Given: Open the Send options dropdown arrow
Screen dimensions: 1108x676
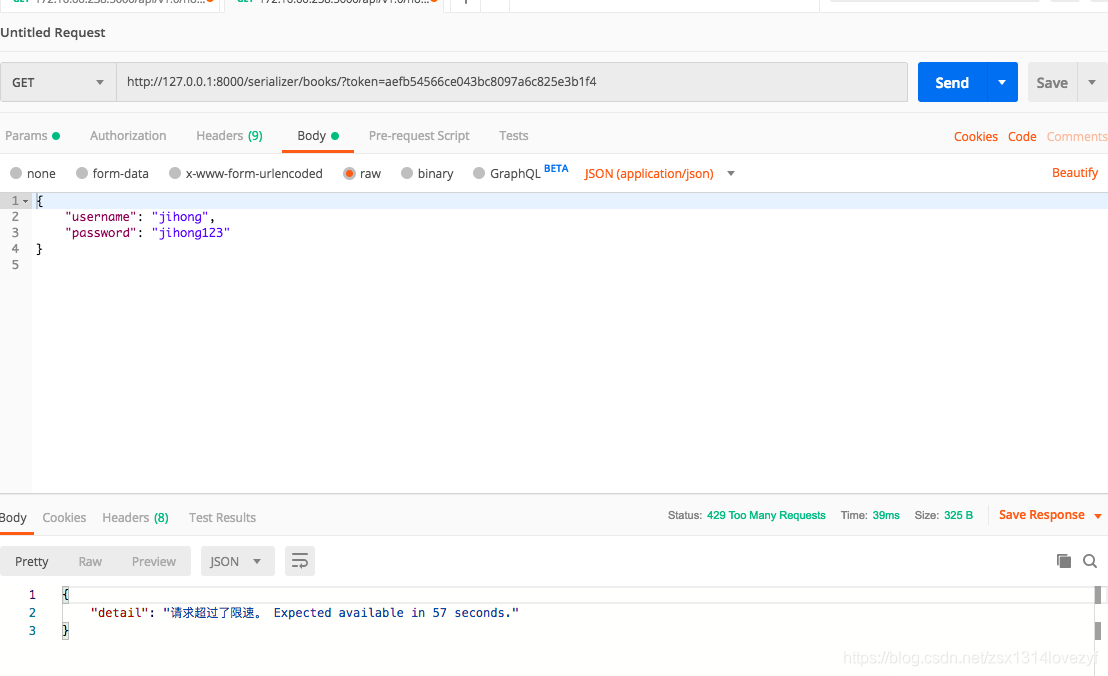Looking at the screenshot, I should [x=1002, y=82].
